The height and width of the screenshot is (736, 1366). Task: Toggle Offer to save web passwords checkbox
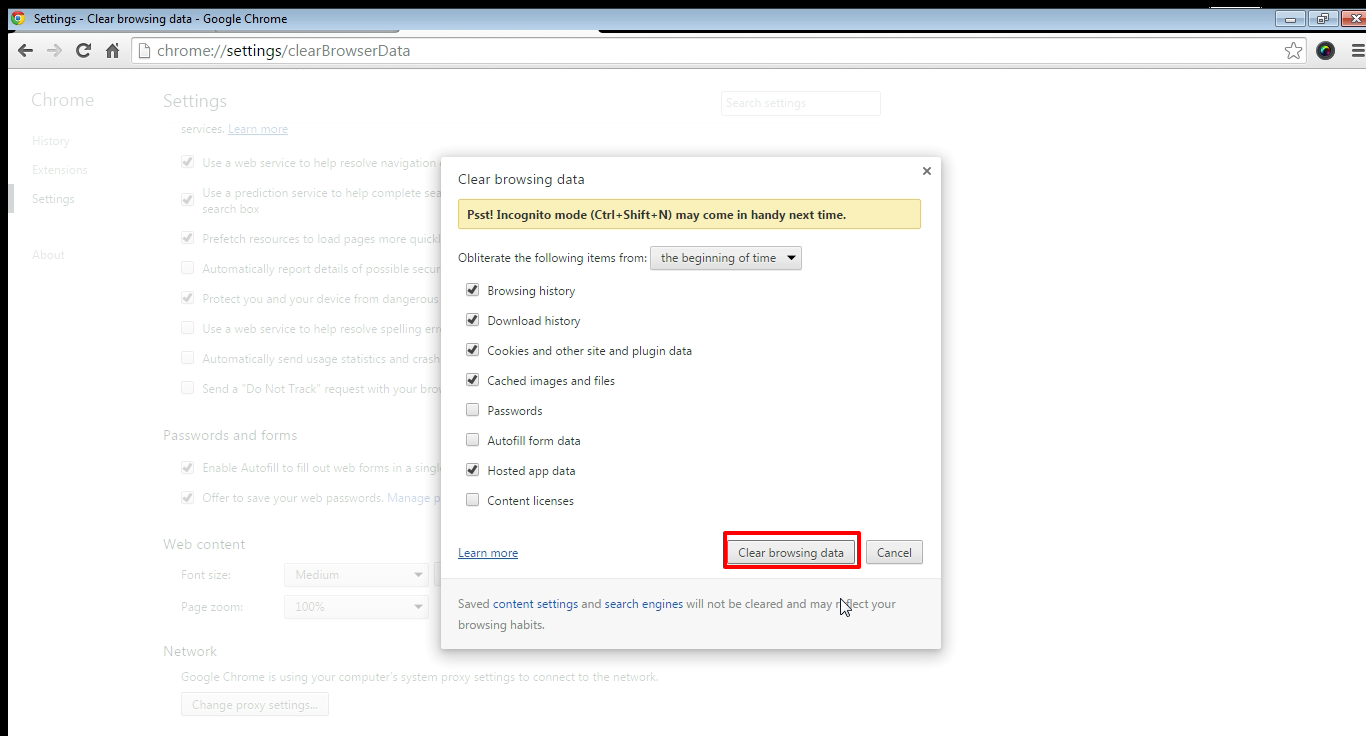[x=187, y=497]
